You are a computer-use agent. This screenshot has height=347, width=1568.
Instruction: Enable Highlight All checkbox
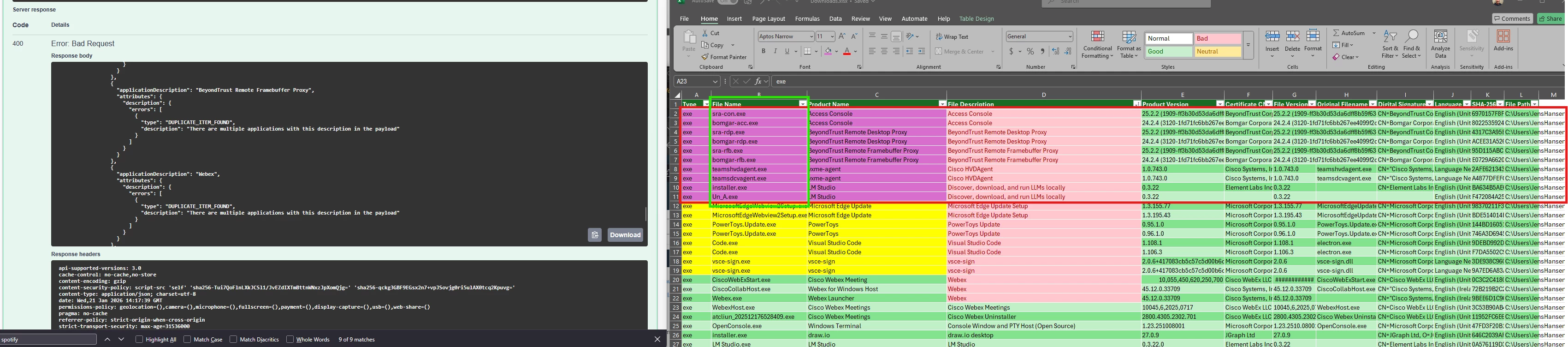139,339
